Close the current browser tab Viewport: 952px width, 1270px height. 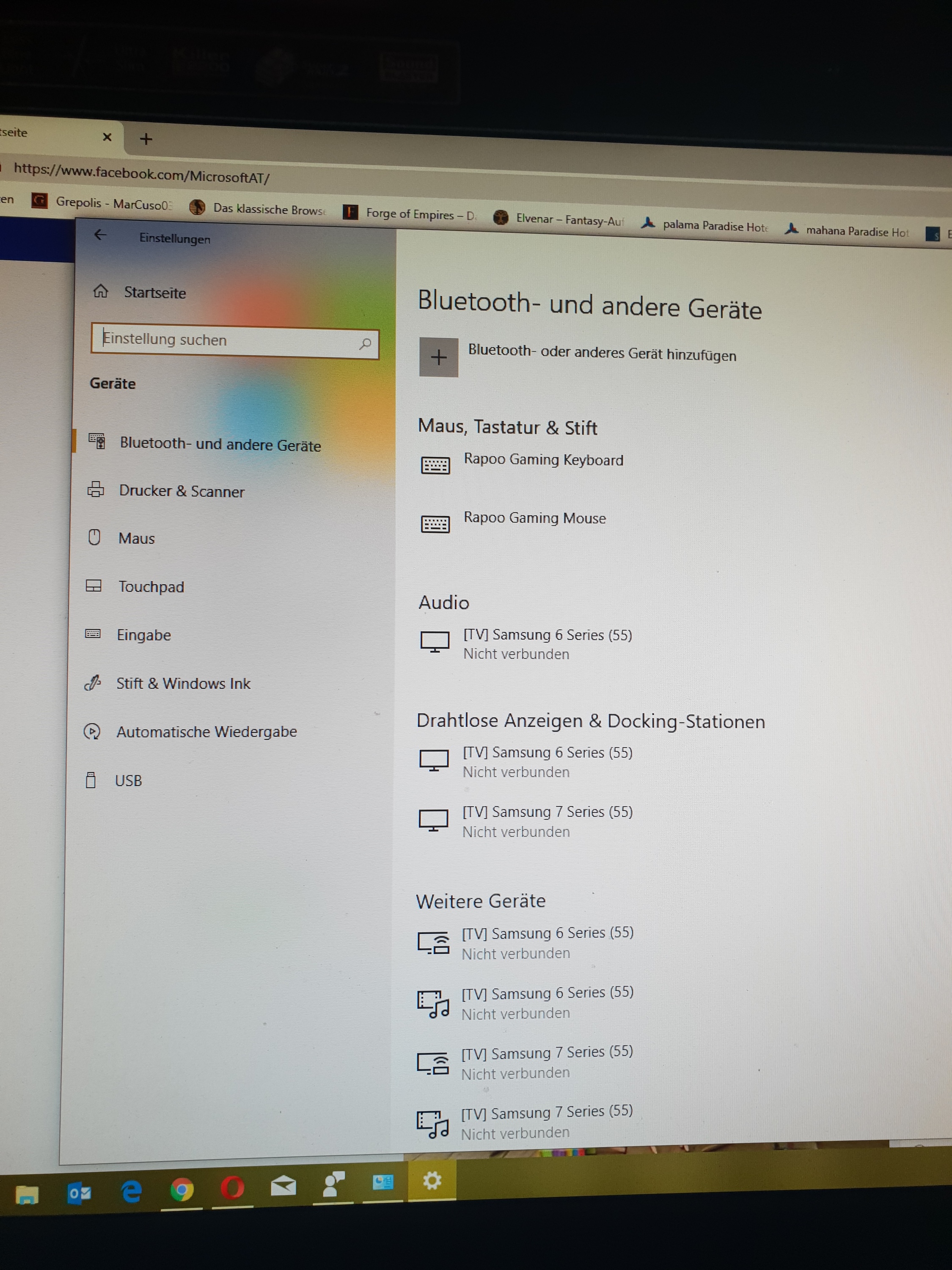click(107, 137)
